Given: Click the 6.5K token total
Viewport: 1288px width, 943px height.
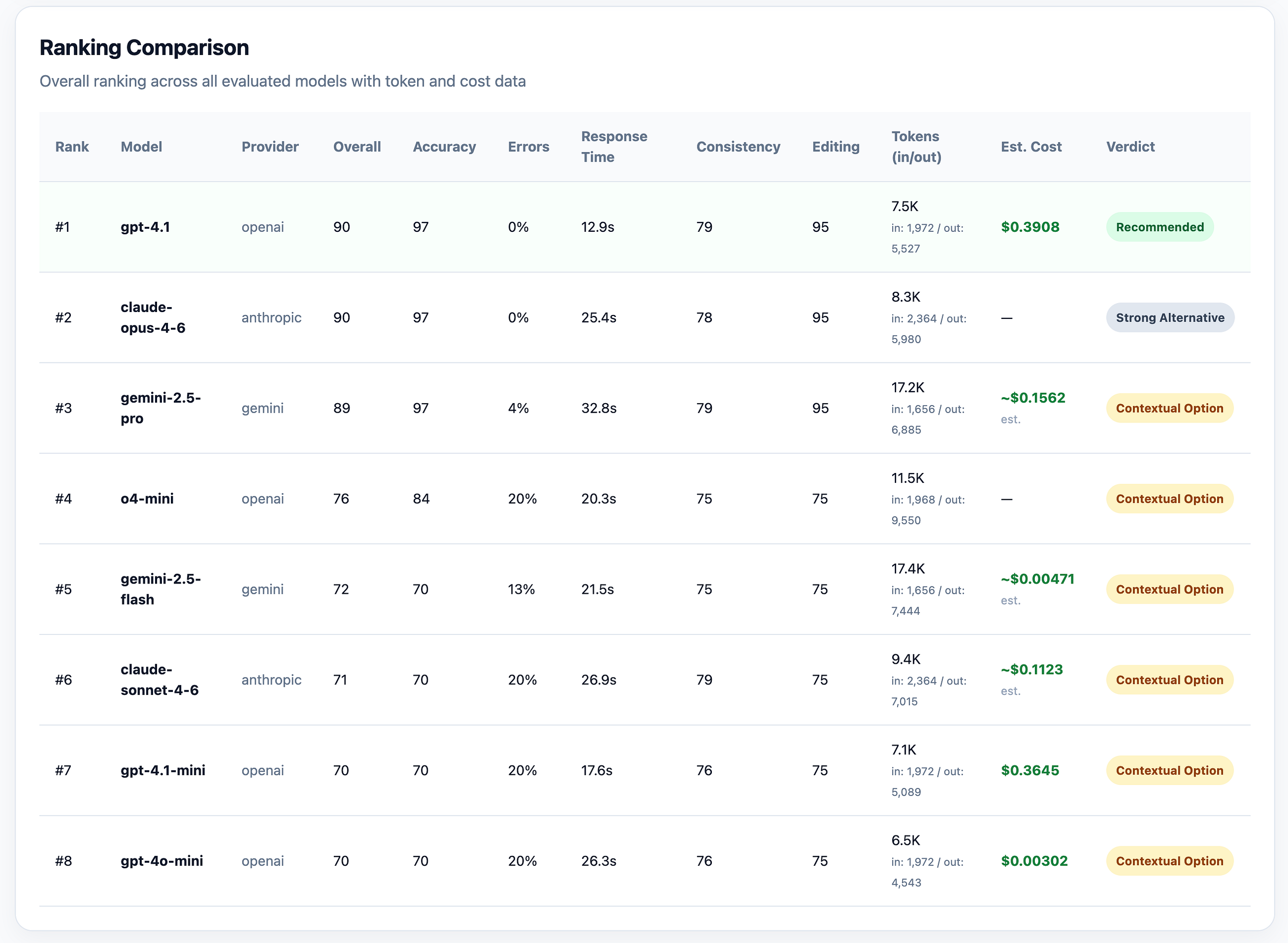Looking at the screenshot, I should tap(906, 840).
